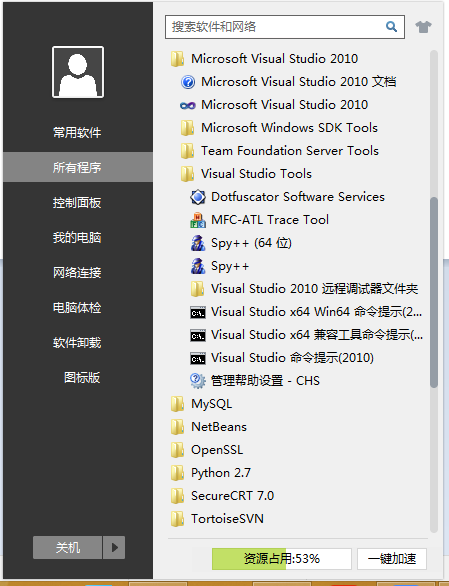Click the console icon for Visual Studio 命令提示(2010)
The image size is (449, 586).
[x=197, y=358]
